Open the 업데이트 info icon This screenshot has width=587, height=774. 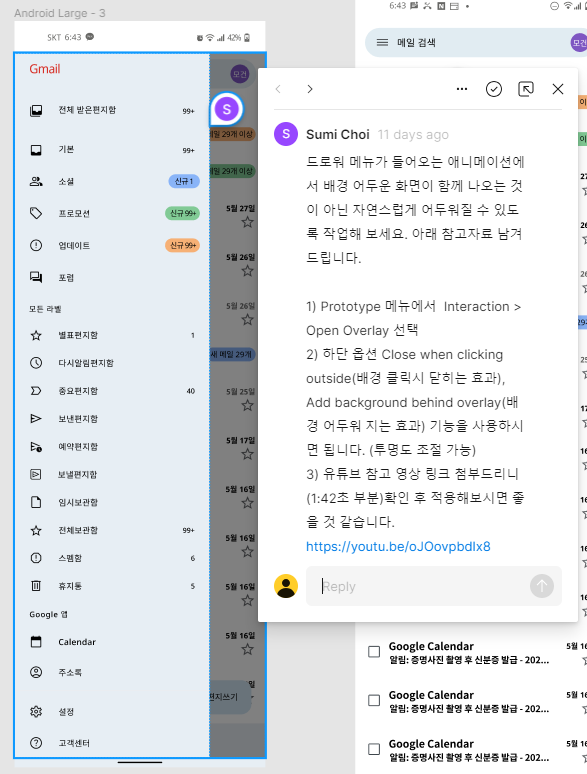pyautogui.click(x=36, y=245)
